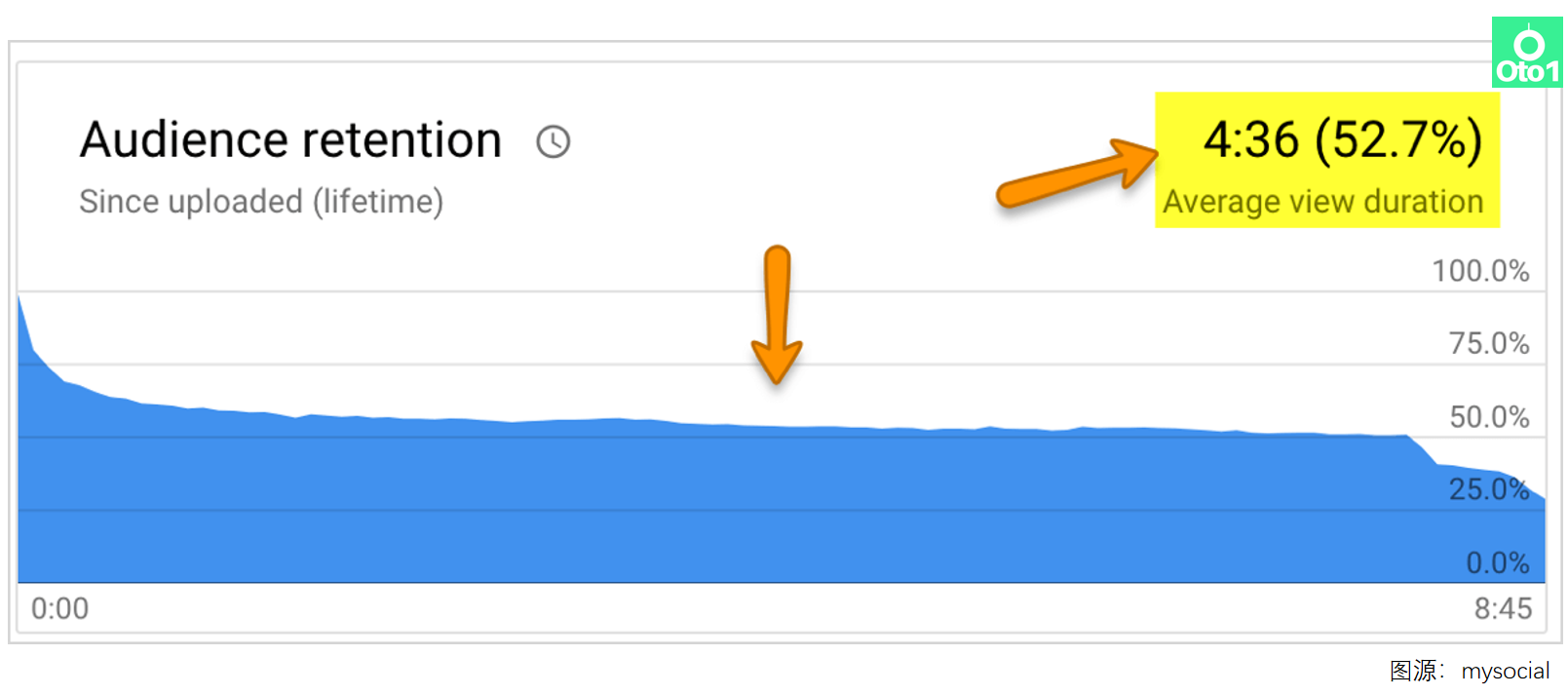Viewport: 1568px width, 695px height.
Task: Click the orange downward arrow above the graph
Action: 777,314
